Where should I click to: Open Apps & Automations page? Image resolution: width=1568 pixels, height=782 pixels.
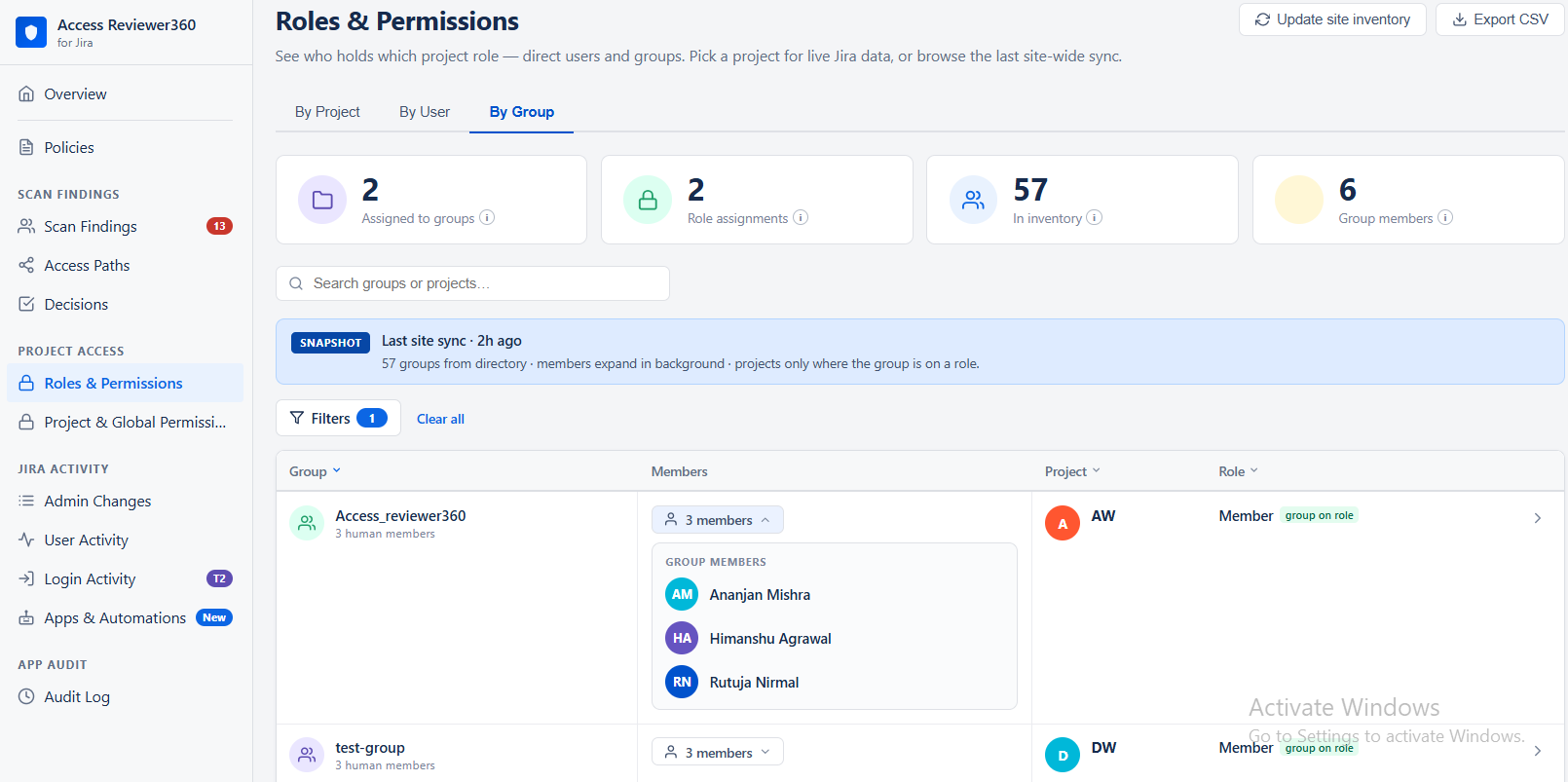125,618
